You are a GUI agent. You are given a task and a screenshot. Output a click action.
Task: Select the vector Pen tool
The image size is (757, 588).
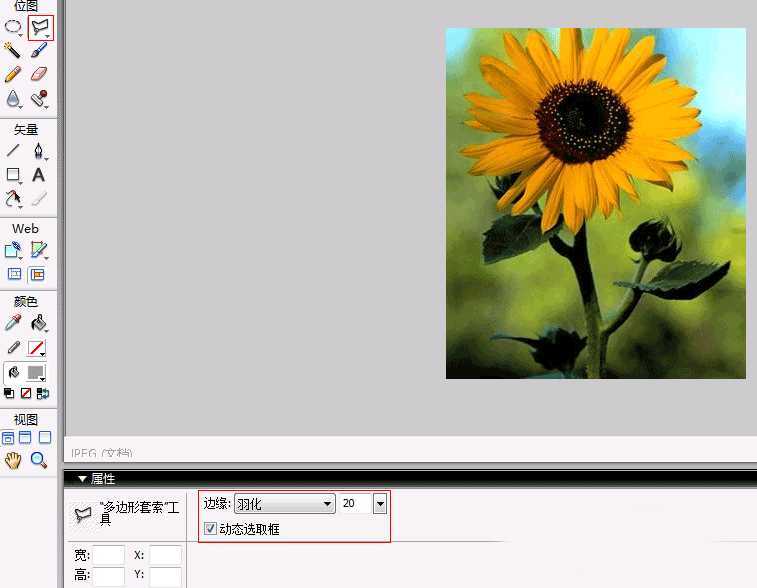(x=39, y=151)
